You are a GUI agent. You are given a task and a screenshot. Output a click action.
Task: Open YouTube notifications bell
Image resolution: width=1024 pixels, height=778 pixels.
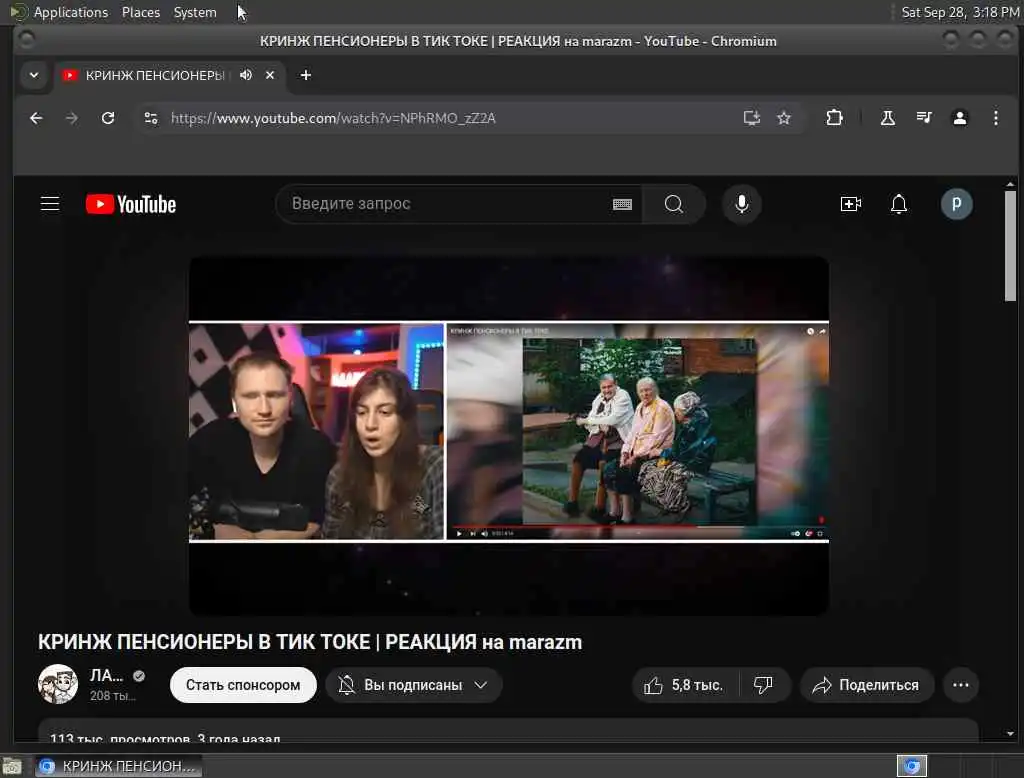(x=899, y=204)
